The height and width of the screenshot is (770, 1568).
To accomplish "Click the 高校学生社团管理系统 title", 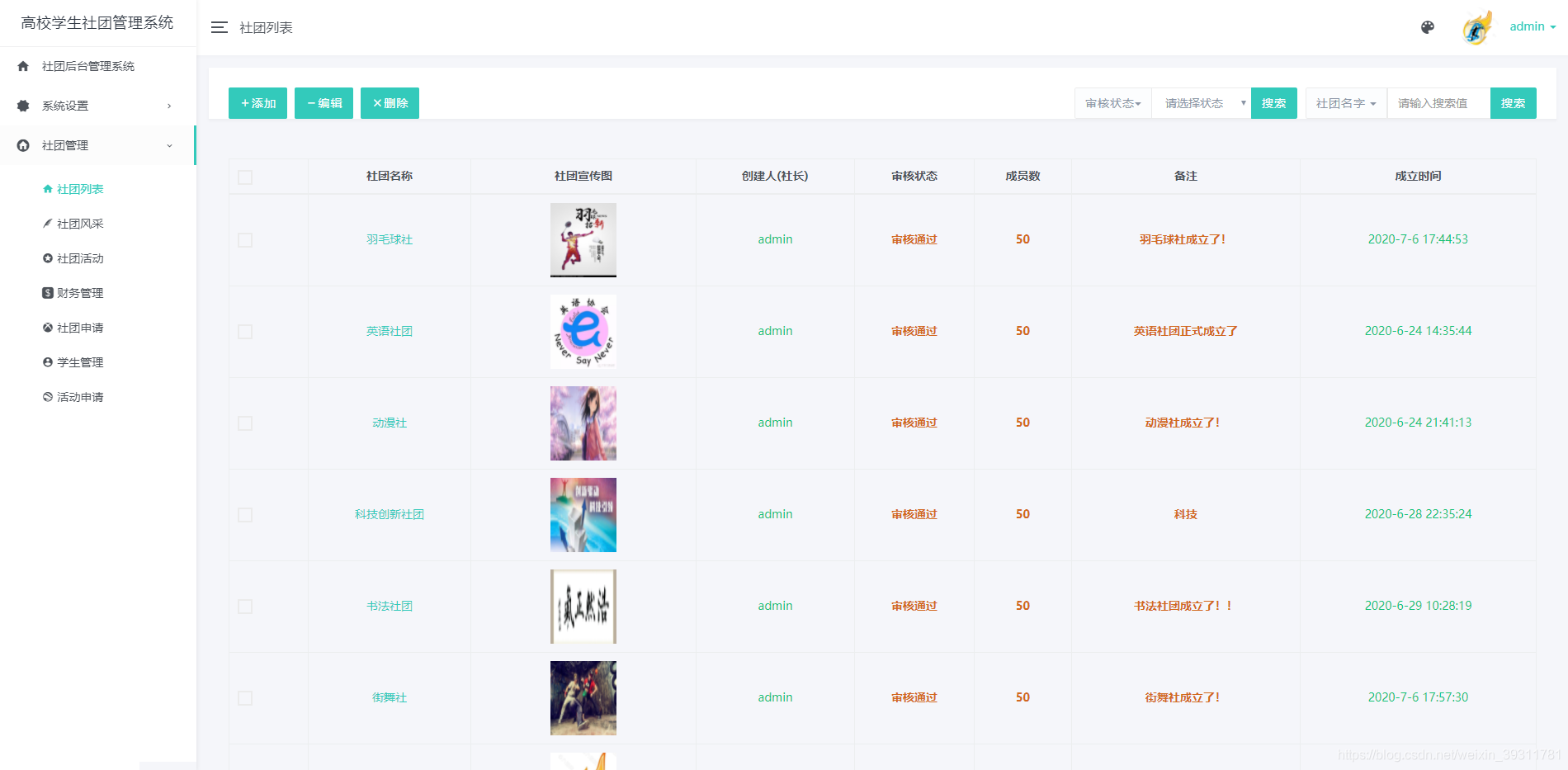I will [x=97, y=23].
